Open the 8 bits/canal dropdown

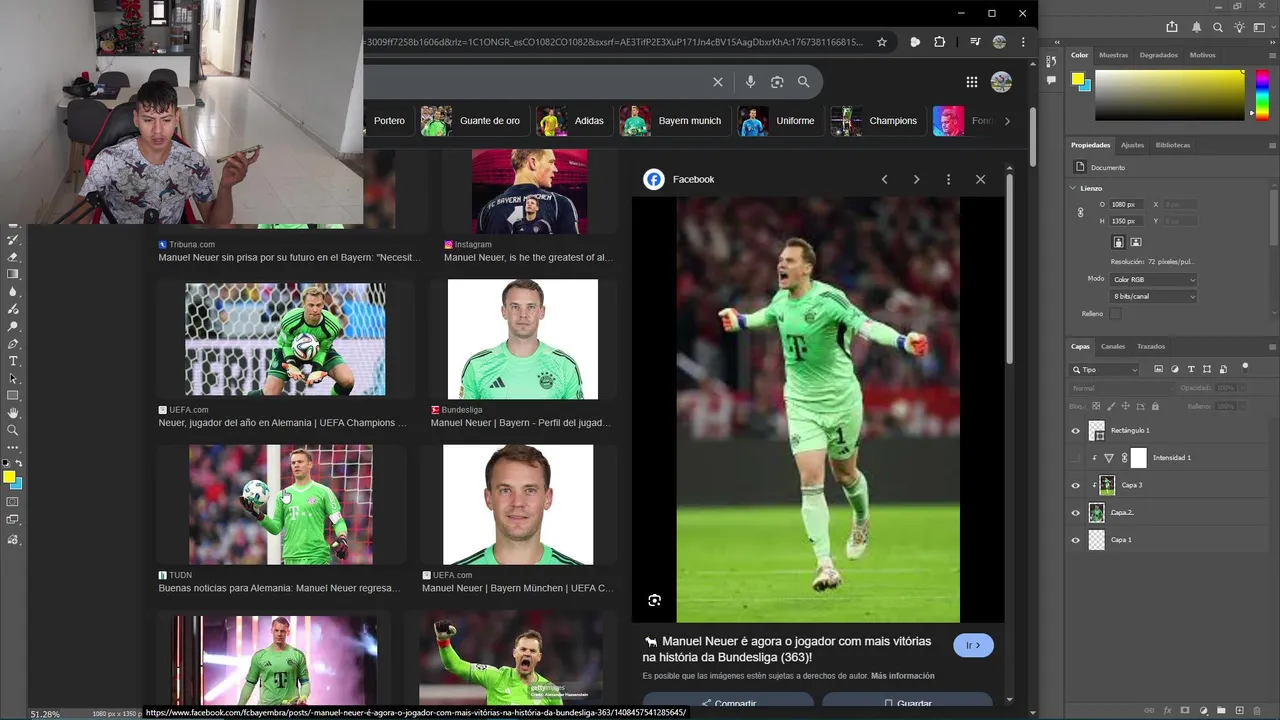(x=1153, y=297)
